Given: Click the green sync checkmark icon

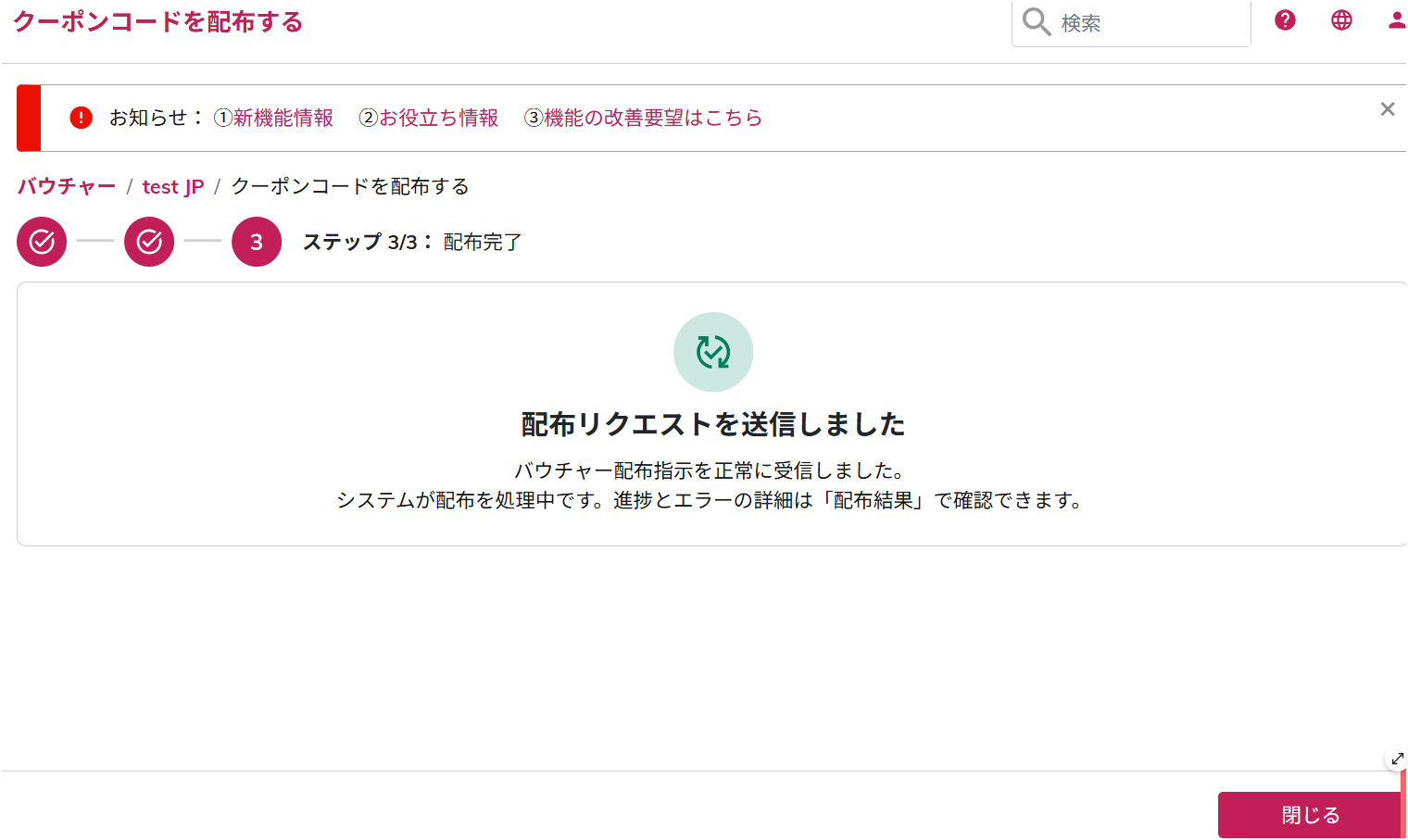Looking at the screenshot, I should click(713, 352).
